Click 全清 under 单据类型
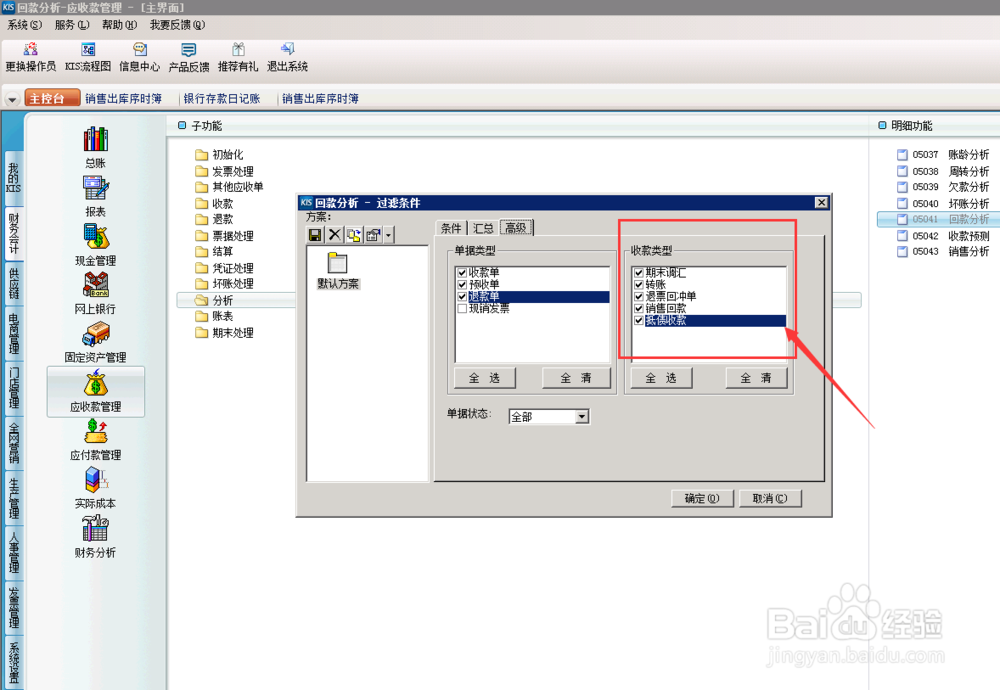 pos(577,378)
